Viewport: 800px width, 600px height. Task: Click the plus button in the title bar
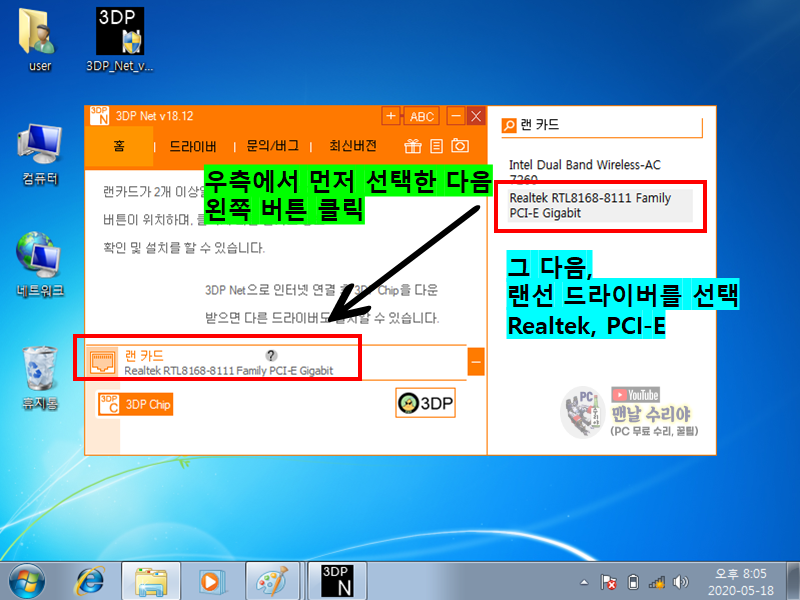391,116
